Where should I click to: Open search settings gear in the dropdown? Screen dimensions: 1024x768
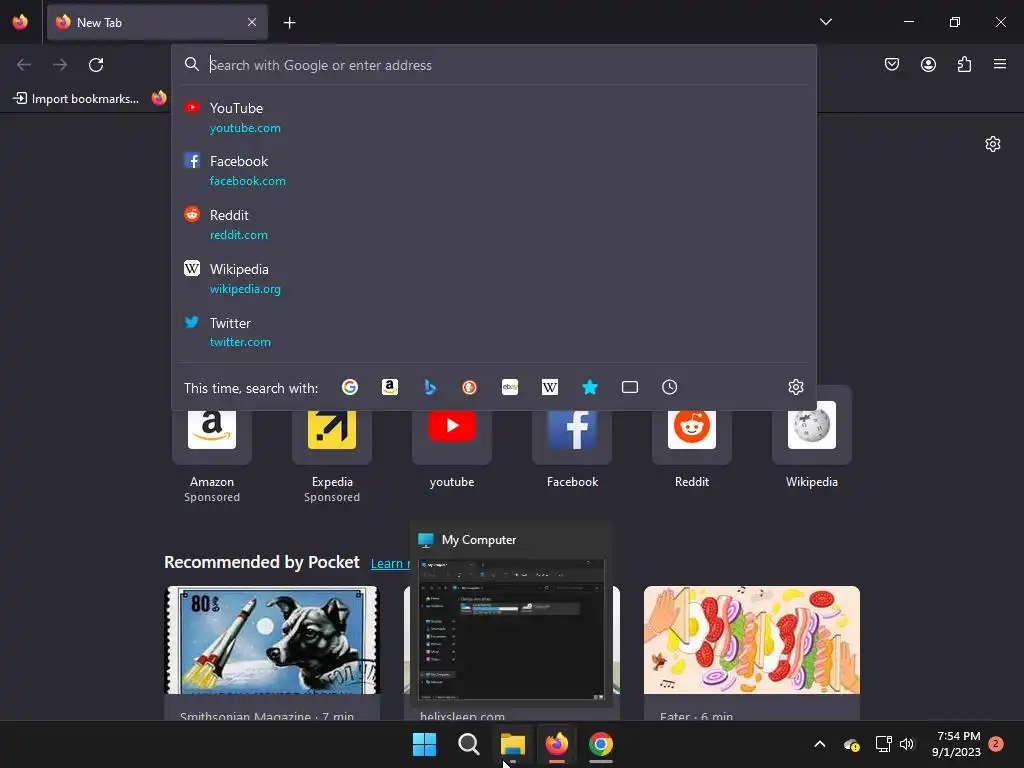[795, 387]
